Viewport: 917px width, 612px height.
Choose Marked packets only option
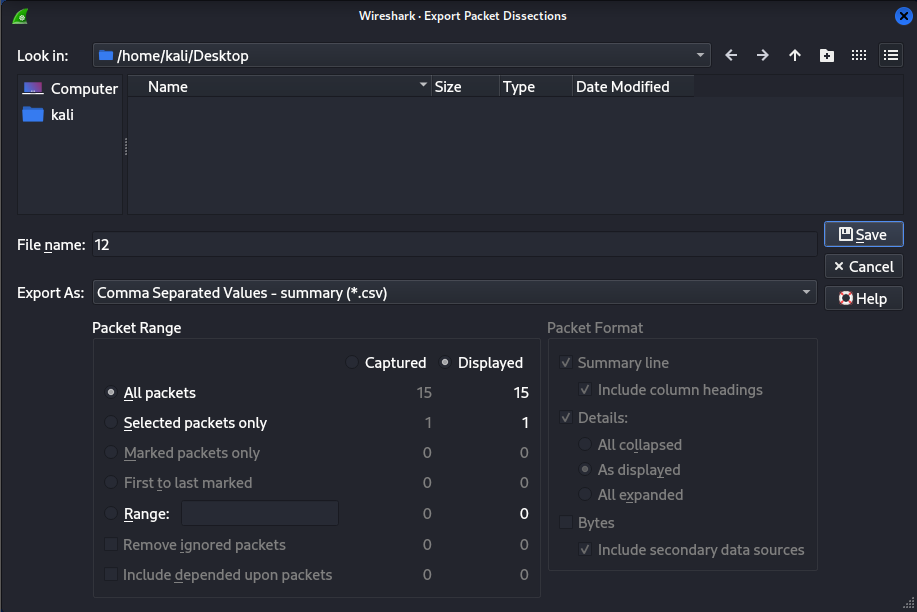pyautogui.click(x=111, y=453)
